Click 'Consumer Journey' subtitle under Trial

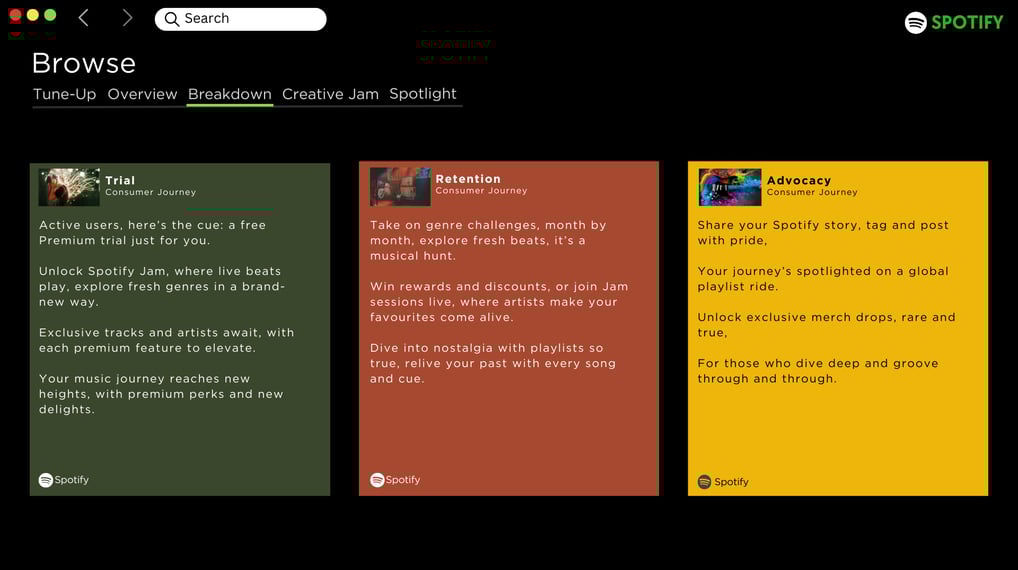click(x=151, y=192)
